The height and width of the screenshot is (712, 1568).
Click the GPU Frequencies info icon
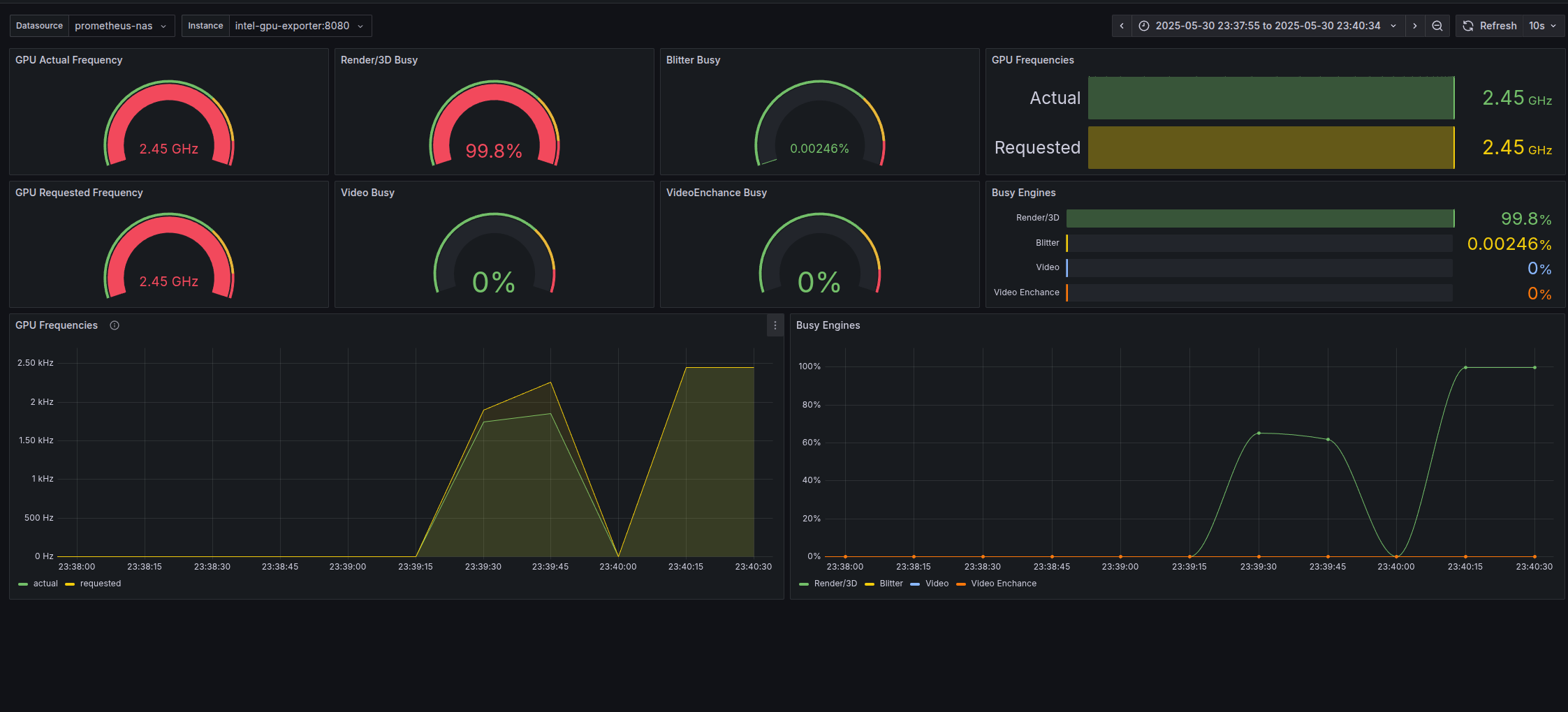(x=115, y=325)
